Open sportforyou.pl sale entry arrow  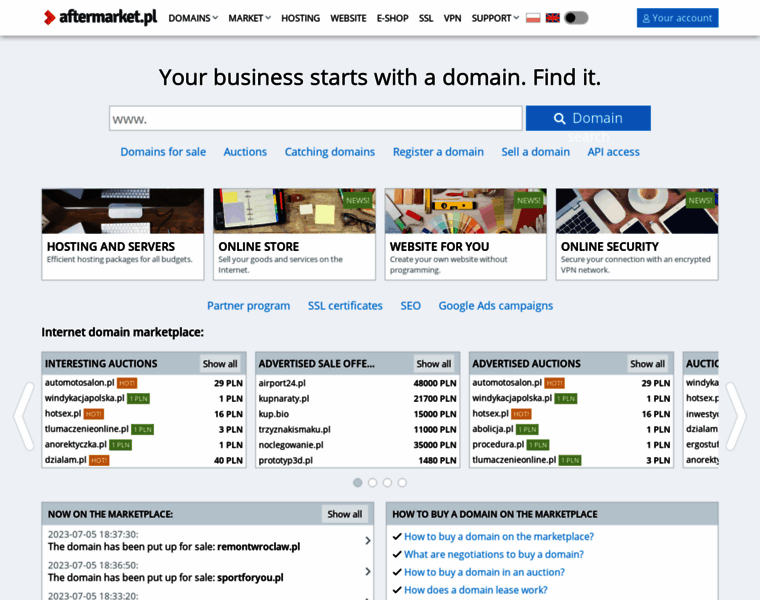[368, 572]
